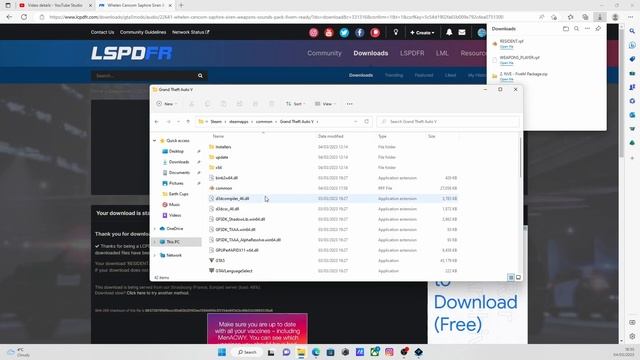This screenshot has height=360, width=640.
Task: Focus the LSPDFR site search box
Action: (x=144, y=76)
